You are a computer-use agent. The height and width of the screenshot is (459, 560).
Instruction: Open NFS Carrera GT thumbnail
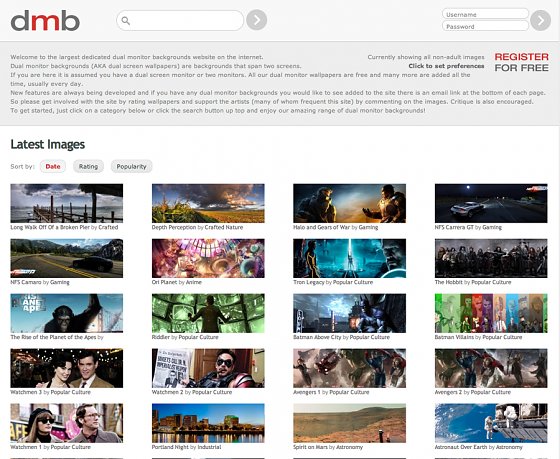[x=491, y=203]
